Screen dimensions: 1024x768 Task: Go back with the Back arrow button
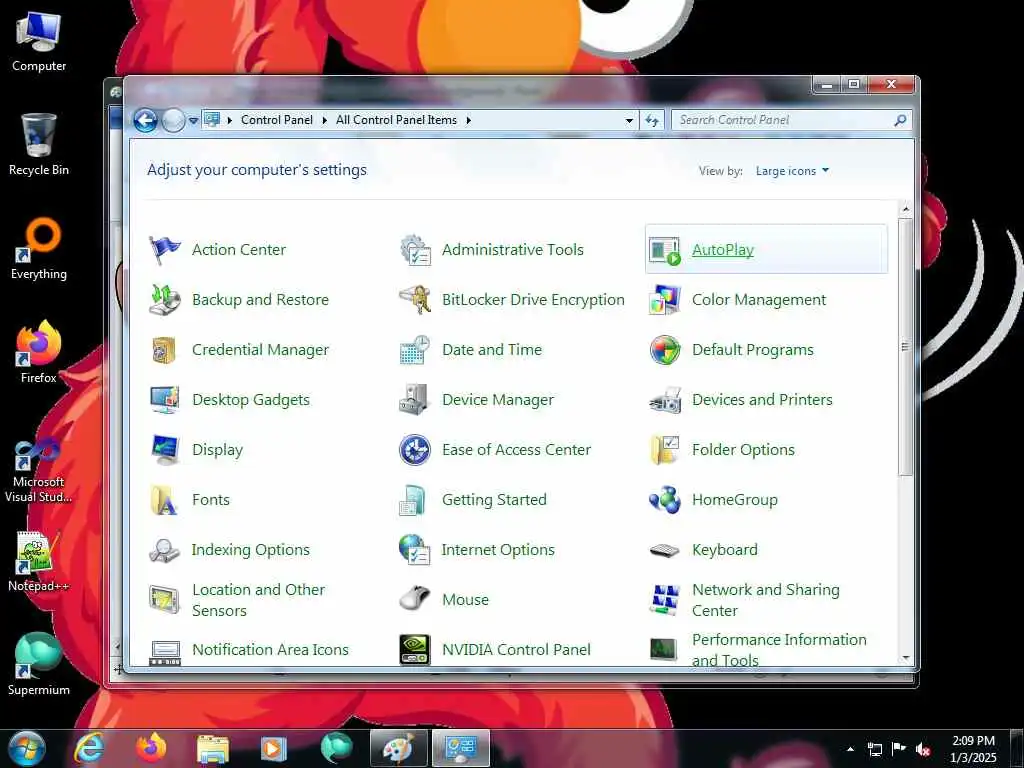coord(146,120)
